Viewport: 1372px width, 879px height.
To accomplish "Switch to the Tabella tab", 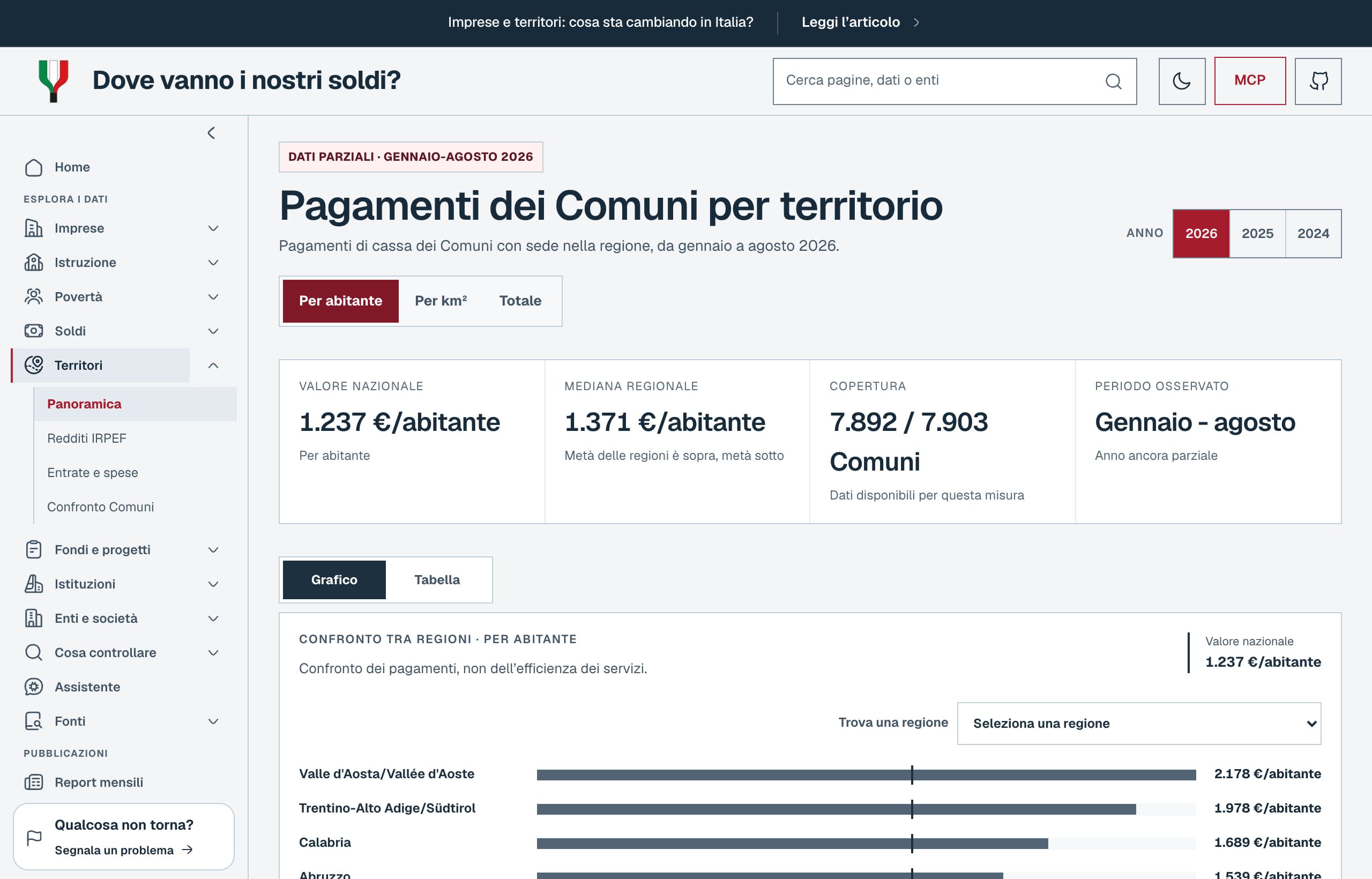I will pos(437,580).
